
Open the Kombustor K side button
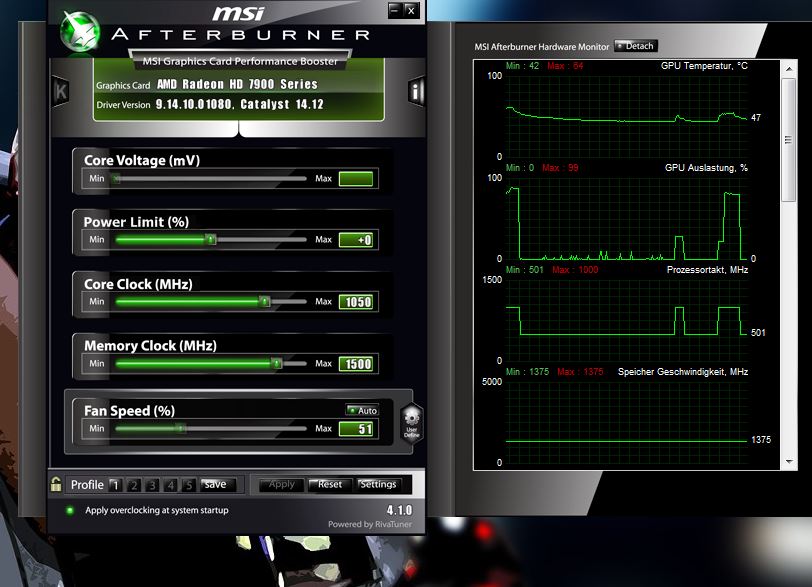[61, 92]
